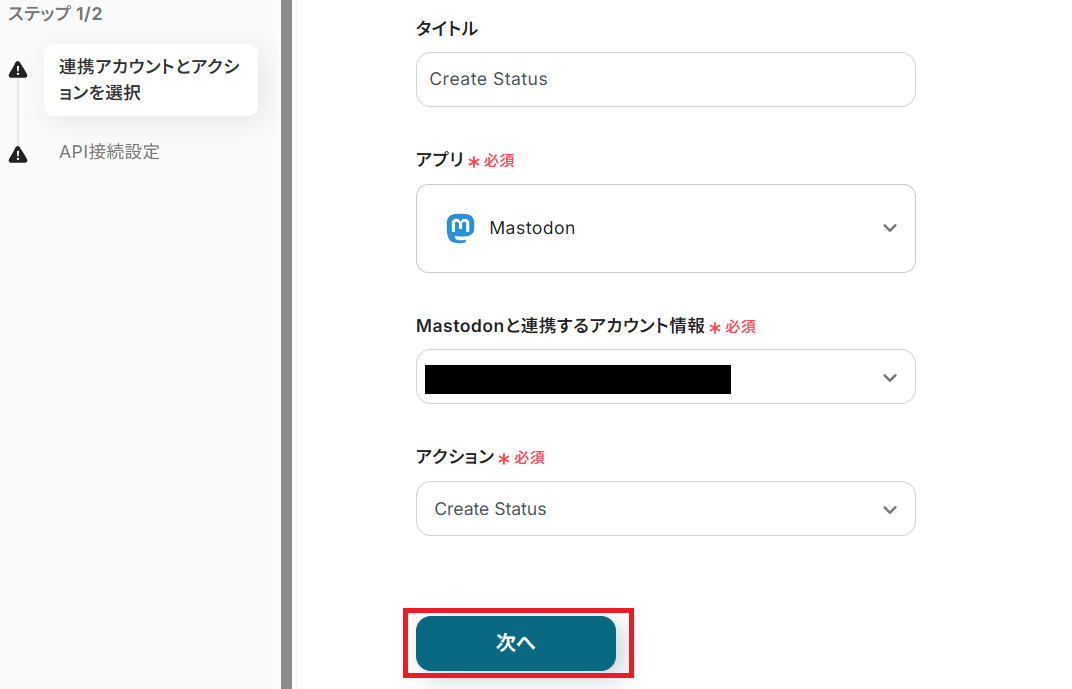Focus the タイトル input field
This screenshot has height=689, width=1072.
[665, 79]
